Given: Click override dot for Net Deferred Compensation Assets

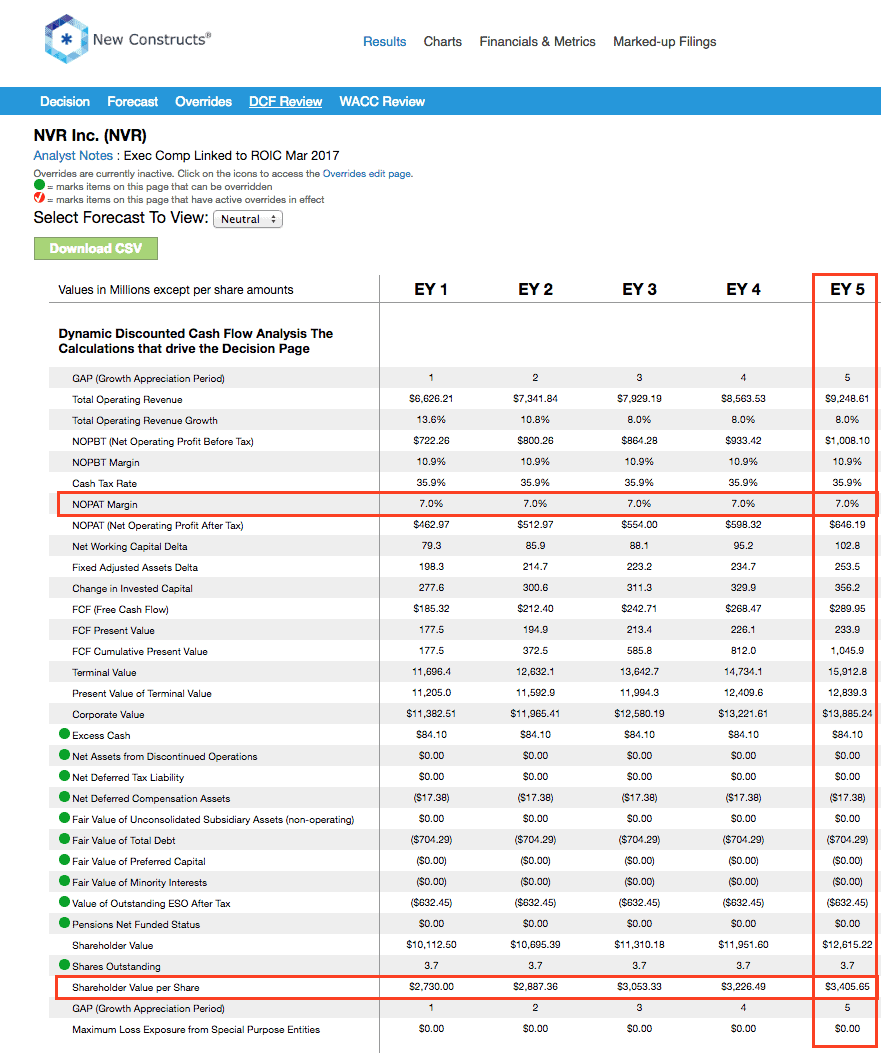Looking at the screenshot, I should coord(64,797).
